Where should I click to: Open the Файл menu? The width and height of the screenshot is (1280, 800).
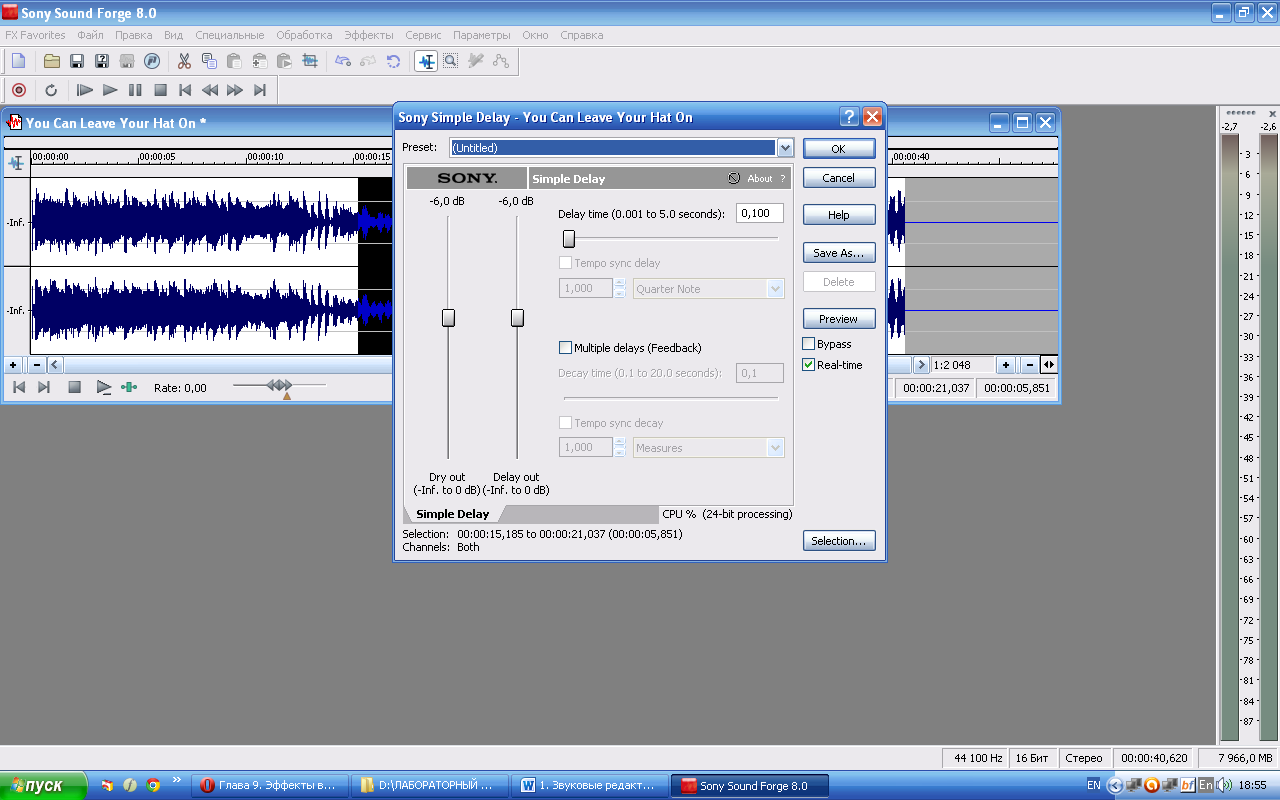[90, 35]
